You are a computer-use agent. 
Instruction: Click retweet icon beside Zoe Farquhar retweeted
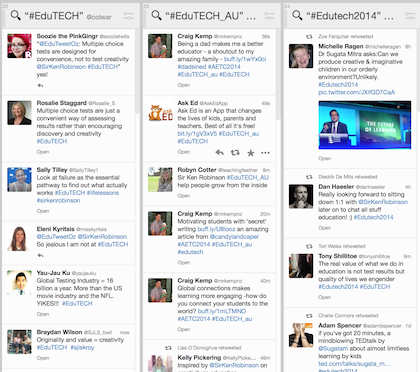click(x=309, y=36)
